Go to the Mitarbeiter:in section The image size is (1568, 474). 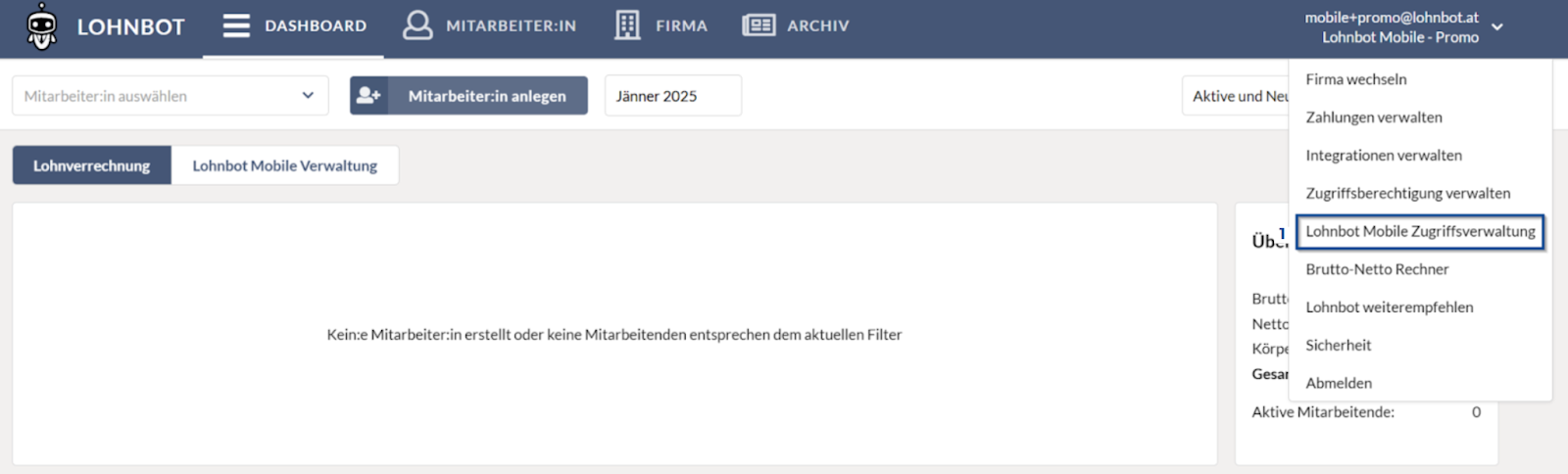click(x=489, y=26)
